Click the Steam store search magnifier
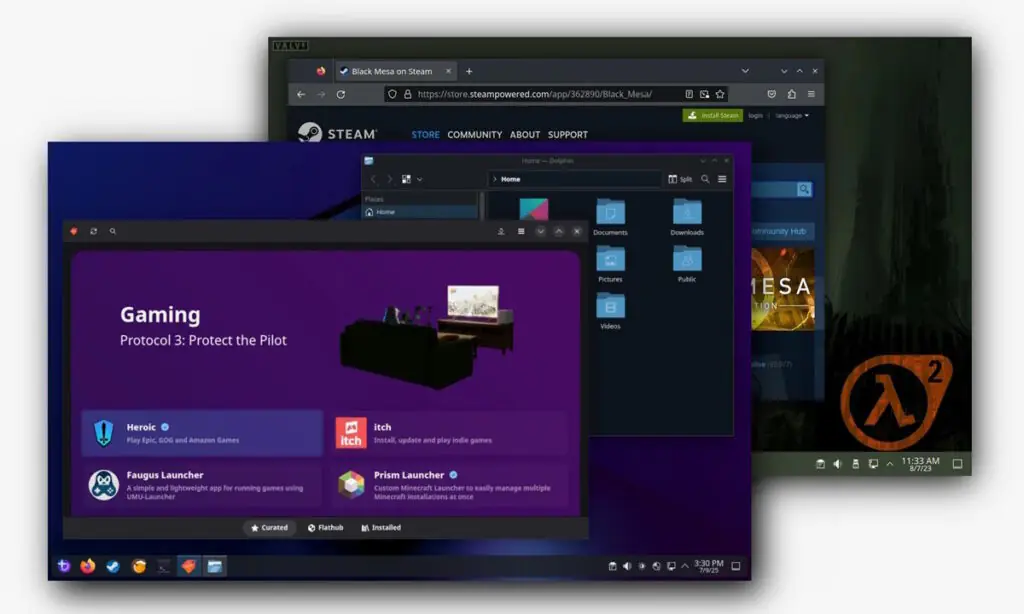1024x614 pixels. click(804, 189)
